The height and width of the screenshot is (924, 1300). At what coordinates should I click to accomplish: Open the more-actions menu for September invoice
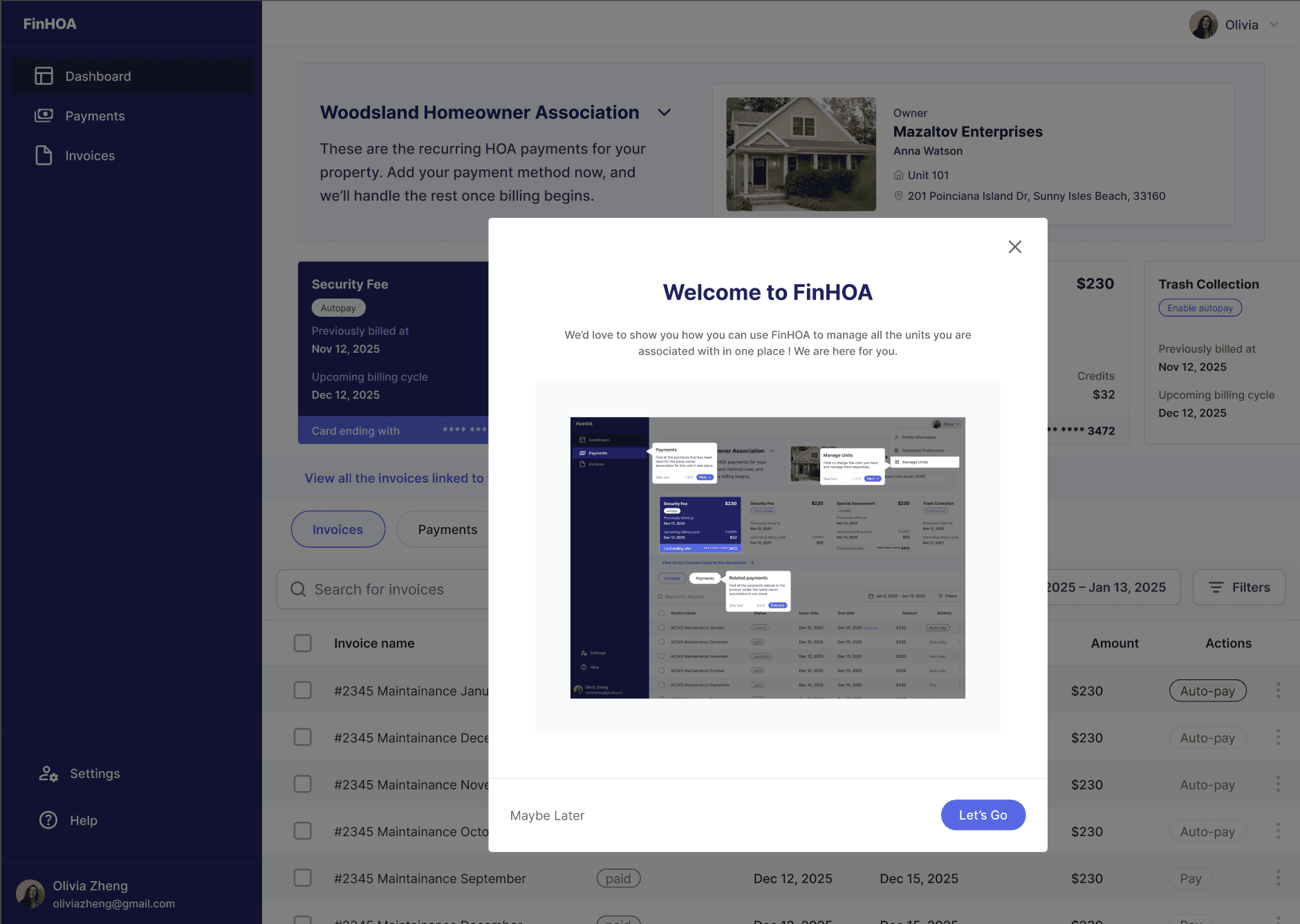coord(1278,878)
